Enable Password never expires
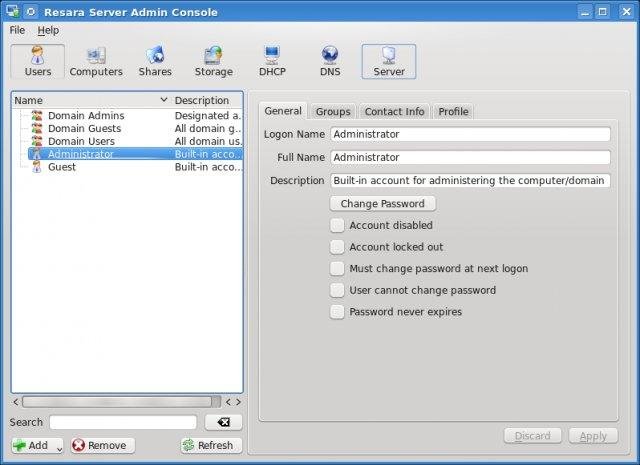 (x=337, y=312)
